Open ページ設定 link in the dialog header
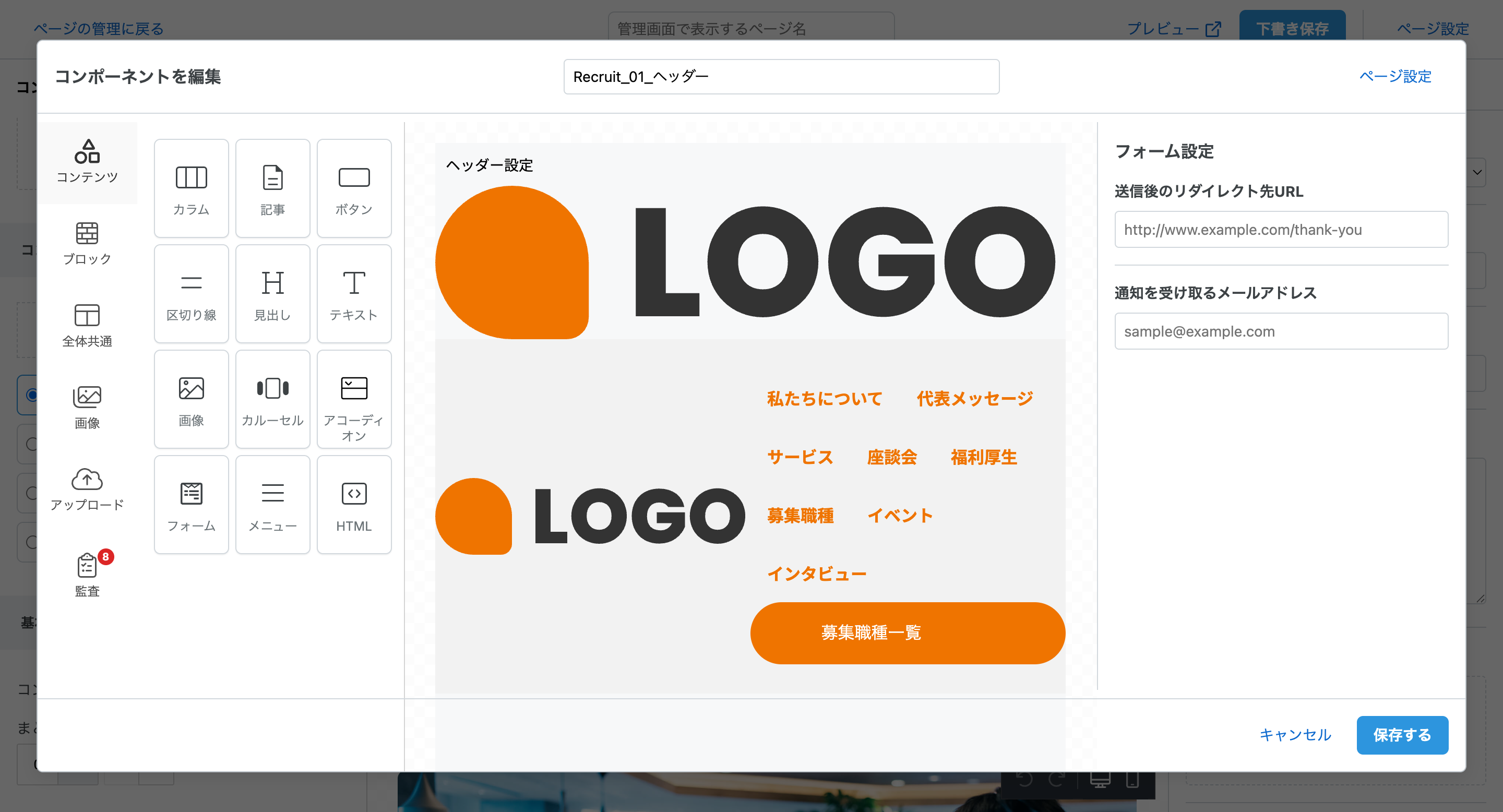Viewport: 1503px width, 812px height. (1394, 76)
